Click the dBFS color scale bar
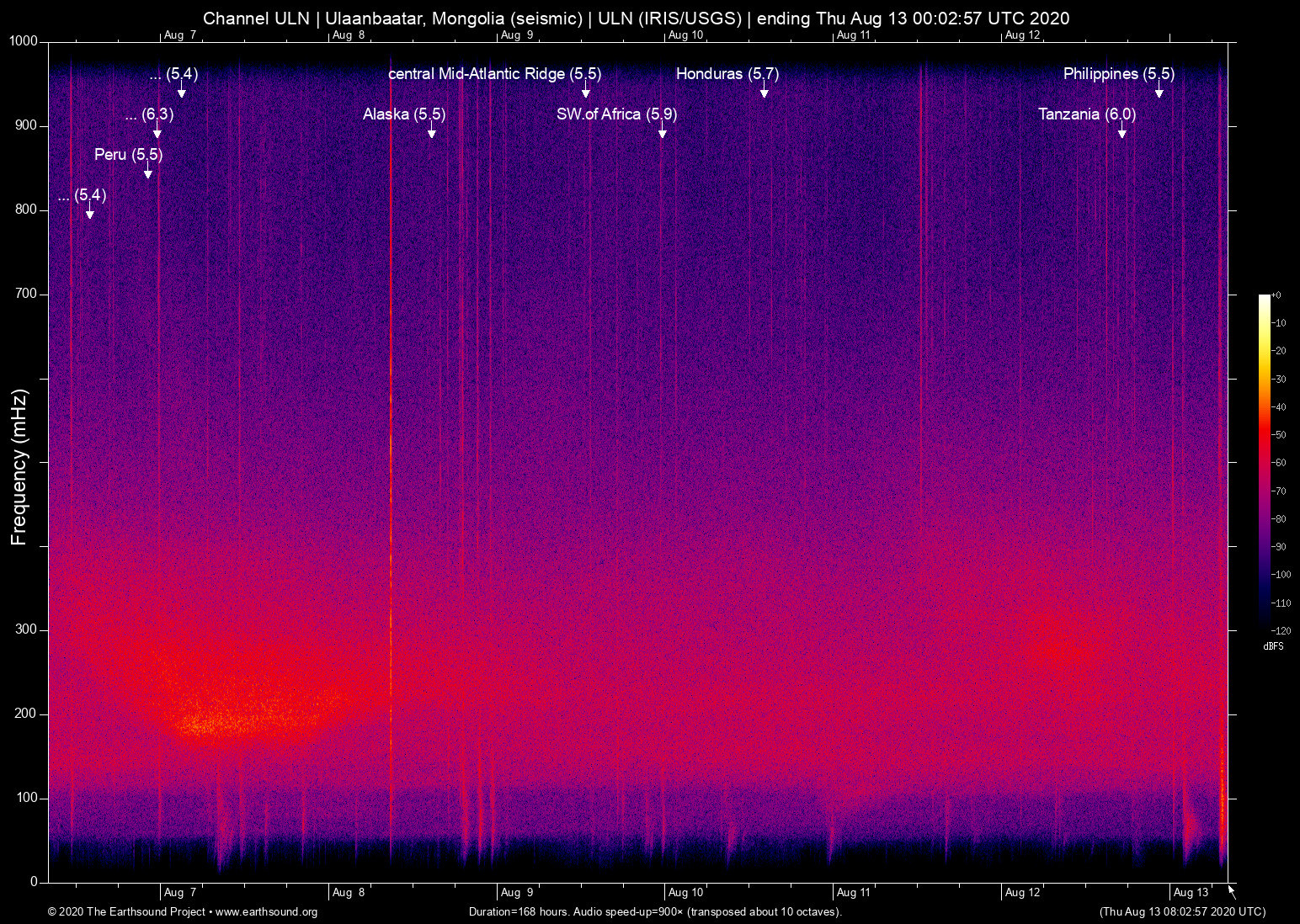The height and width of the screenshot is (924, 1300). [1266, 463]
